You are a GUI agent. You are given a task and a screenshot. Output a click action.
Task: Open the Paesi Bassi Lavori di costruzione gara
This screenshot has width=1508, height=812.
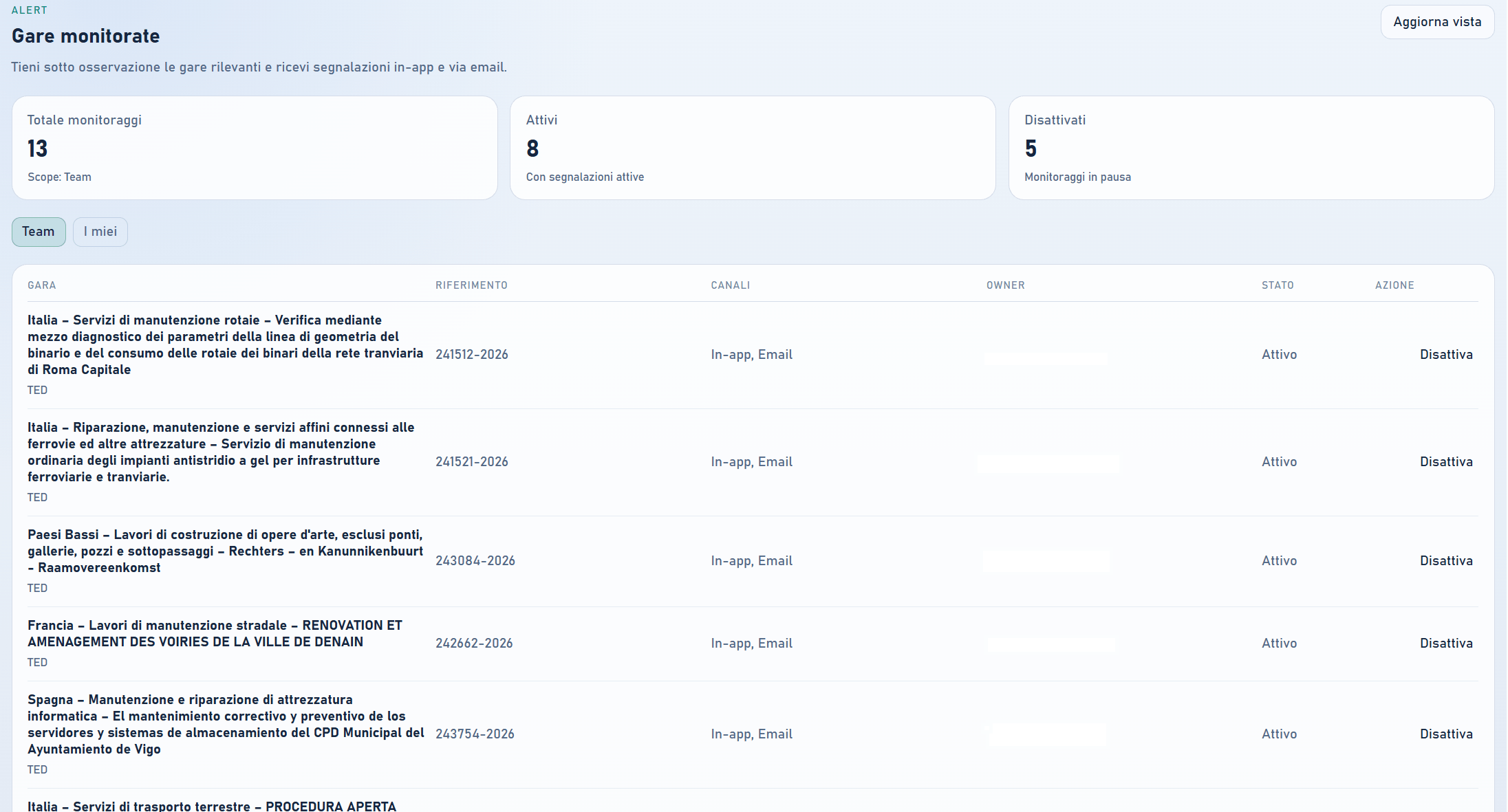226,551
